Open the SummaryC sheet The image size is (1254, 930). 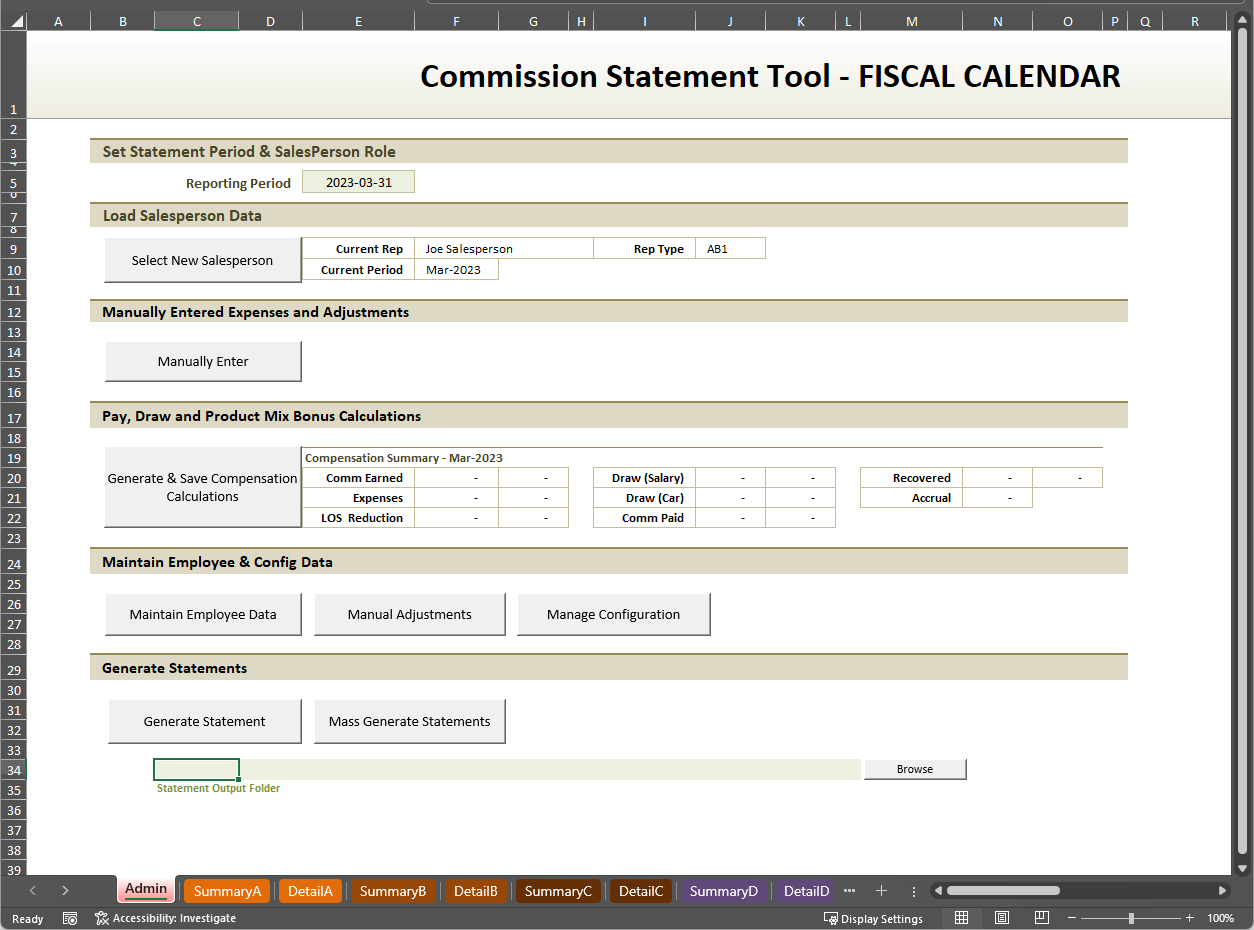point(557,890)
